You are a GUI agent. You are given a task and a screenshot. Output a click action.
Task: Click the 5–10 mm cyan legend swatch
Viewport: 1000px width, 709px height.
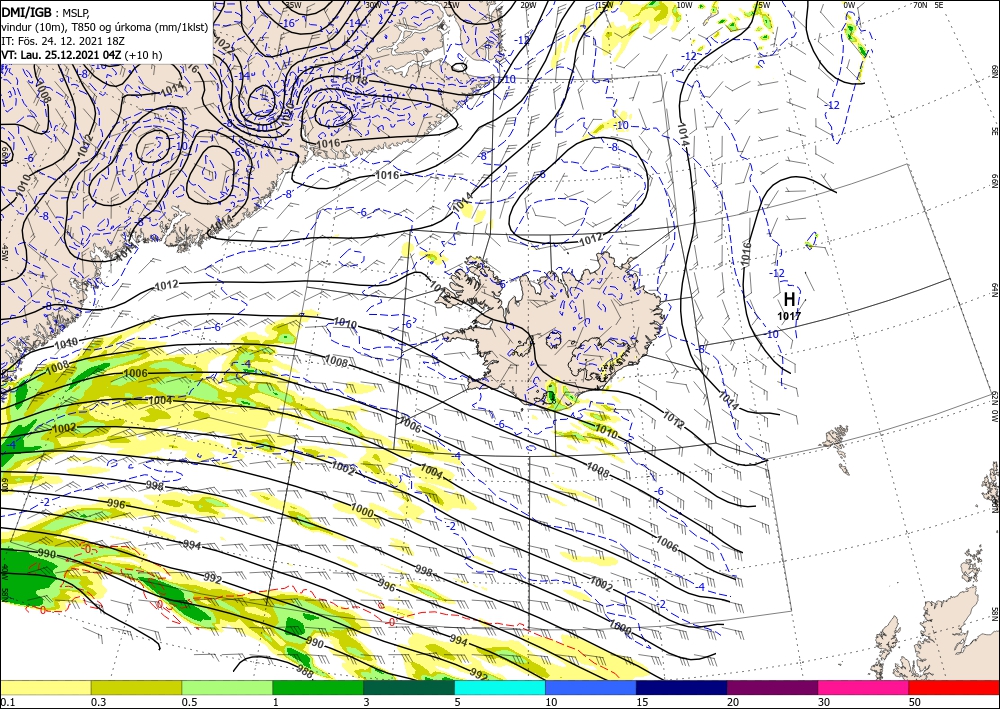tap(500, 687)
